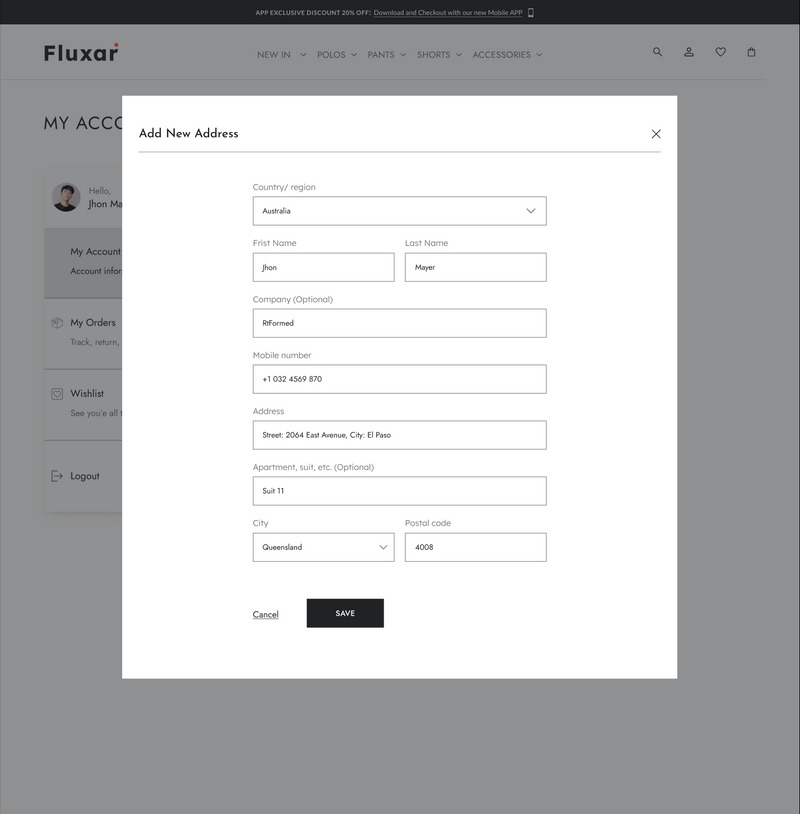Click Jhon Mayer's profile avatar
The image size is (800, 814).
pos(65,199)
